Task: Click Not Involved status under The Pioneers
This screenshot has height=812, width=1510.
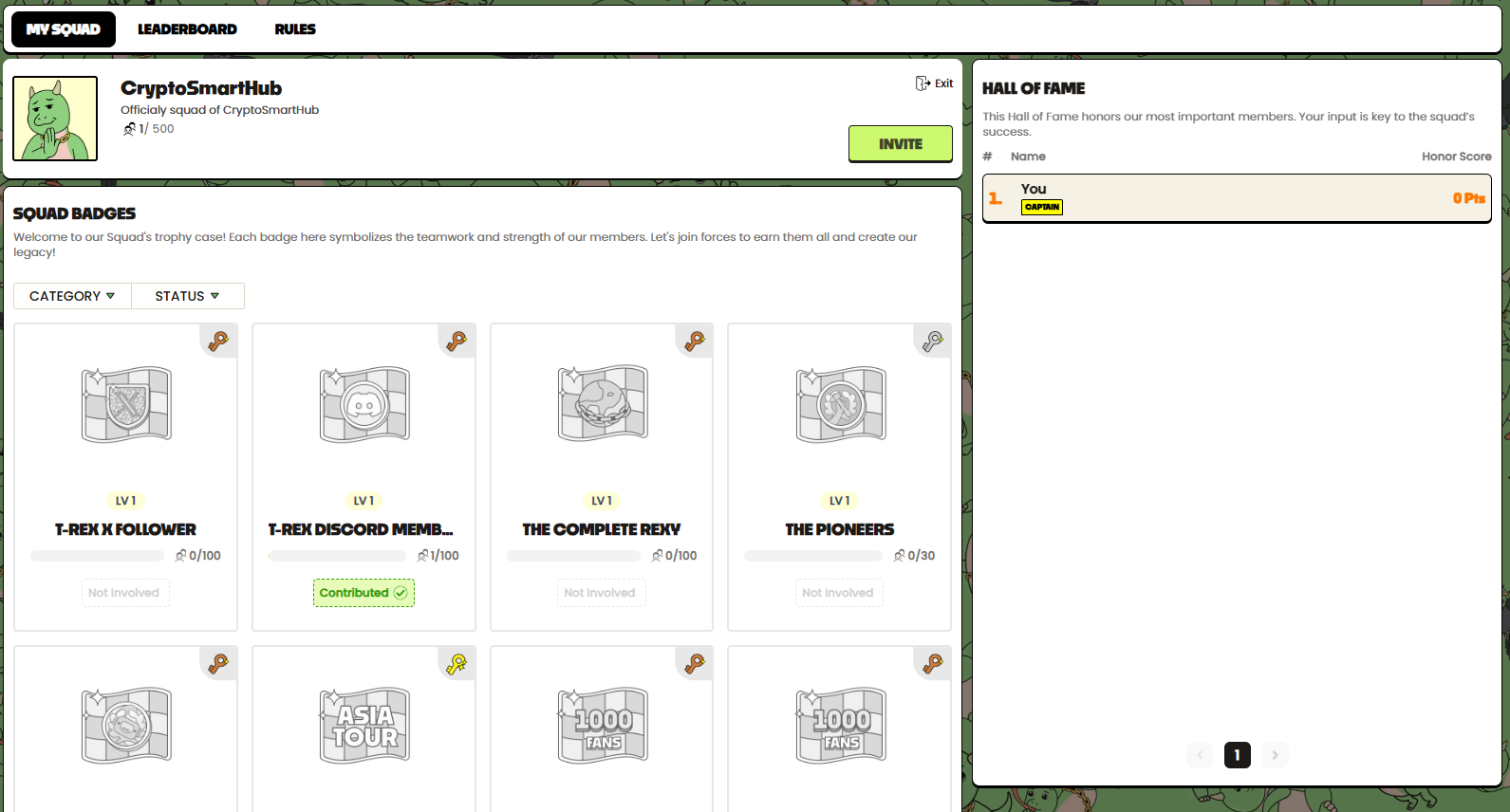Action: click(x=837, y=593)
